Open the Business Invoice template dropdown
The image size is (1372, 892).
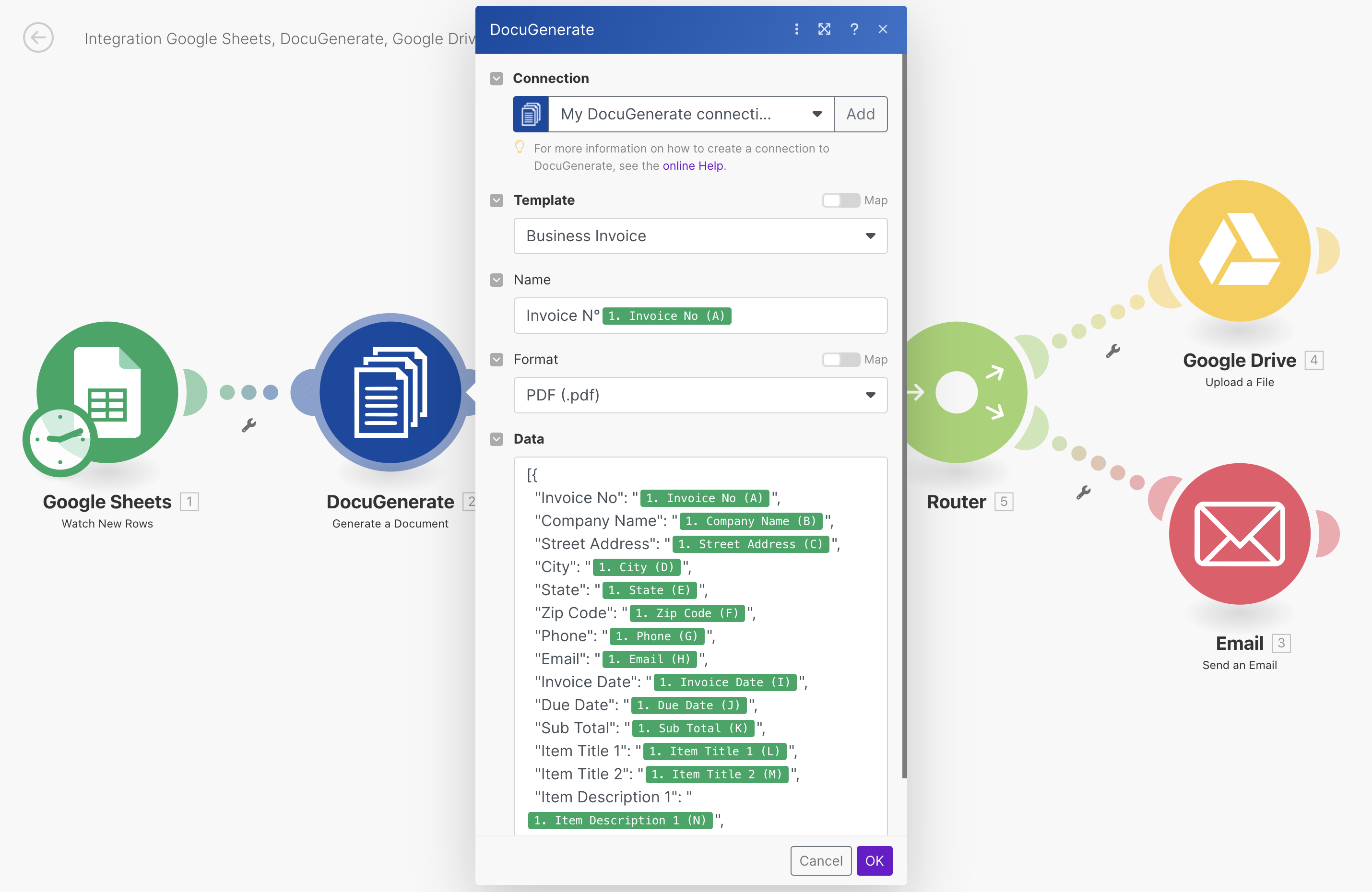(700, 235)
